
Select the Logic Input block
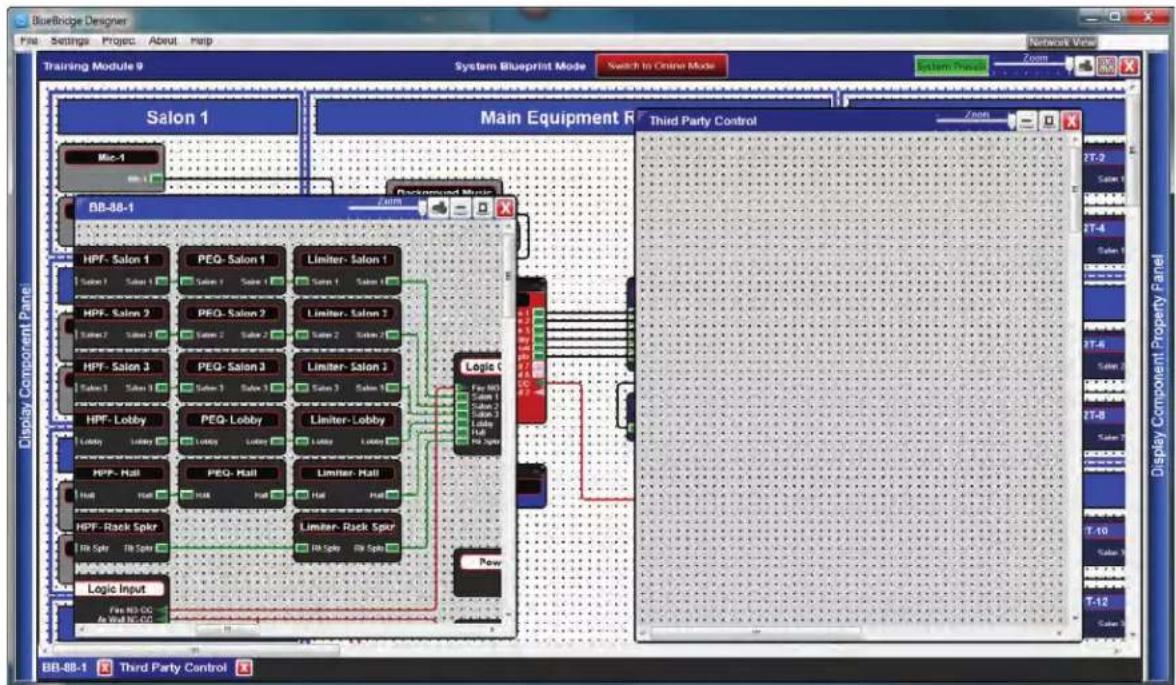[122, 599]
